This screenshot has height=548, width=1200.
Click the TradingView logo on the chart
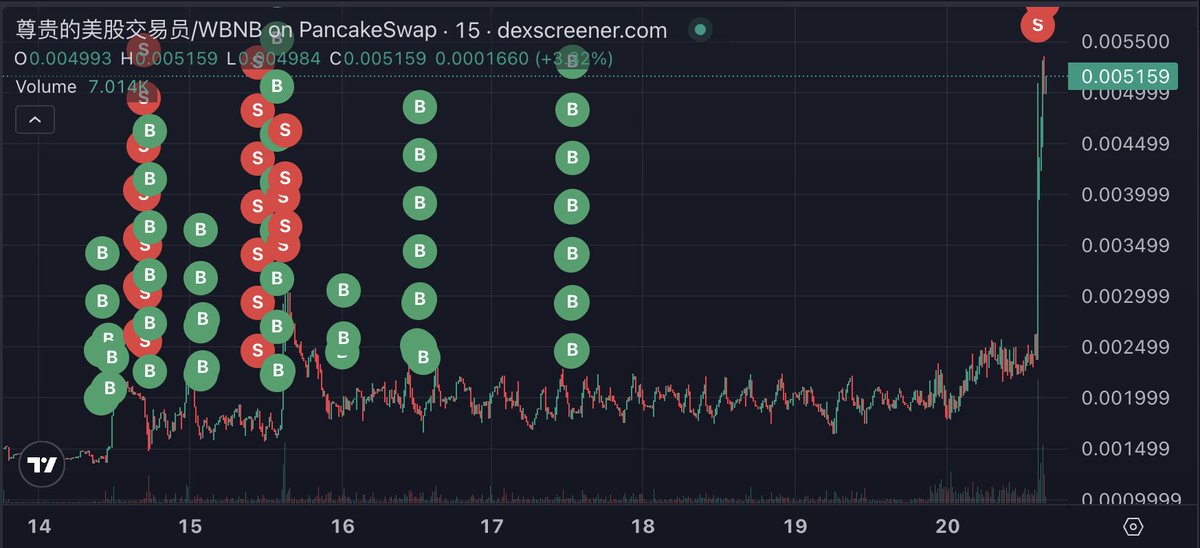[x=41, y=466]
